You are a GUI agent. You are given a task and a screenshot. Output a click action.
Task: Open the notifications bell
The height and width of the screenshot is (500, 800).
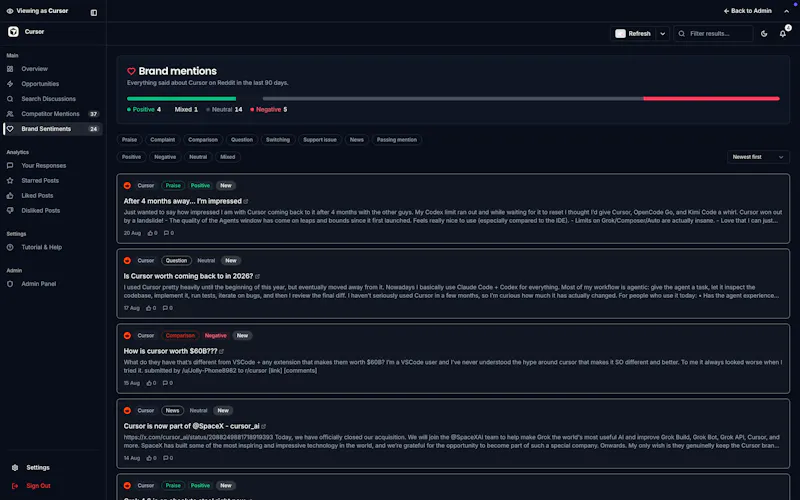tap(783, 34)
